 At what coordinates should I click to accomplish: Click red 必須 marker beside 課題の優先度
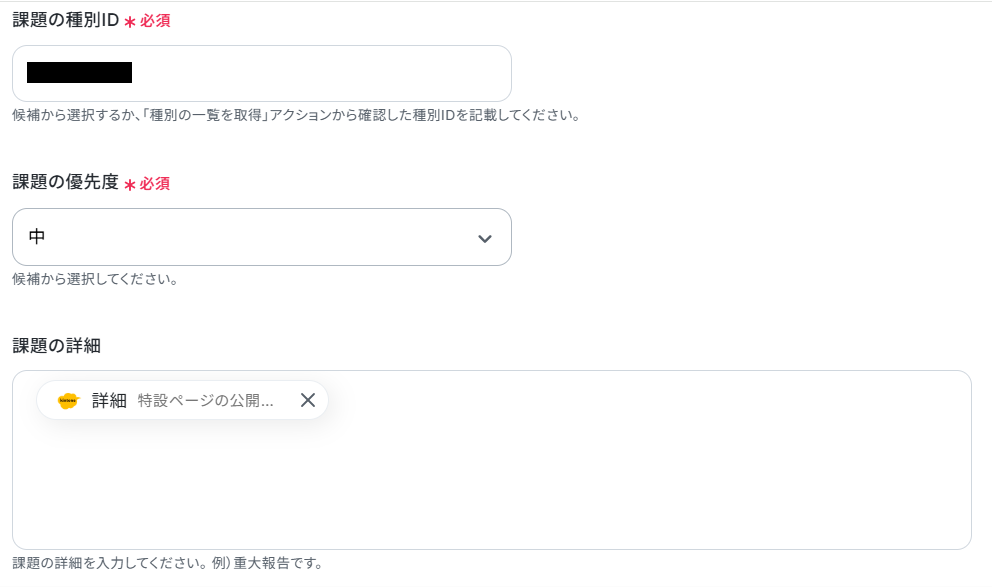pyautogui.click(x=155, y=184)
